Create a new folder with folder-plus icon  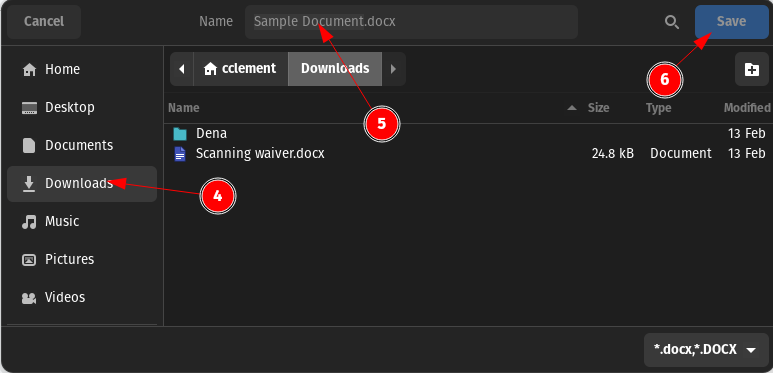(x=751, y=69)
